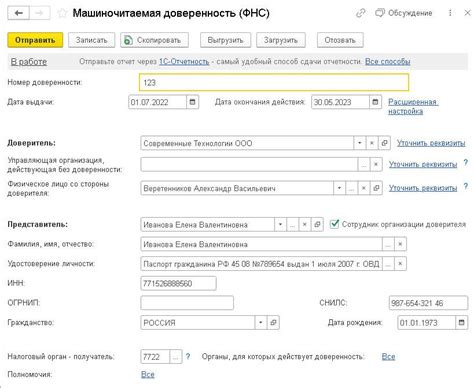Expand the Представитель dropdown arrow
474x388 pixels.
(x=280, y=224)
